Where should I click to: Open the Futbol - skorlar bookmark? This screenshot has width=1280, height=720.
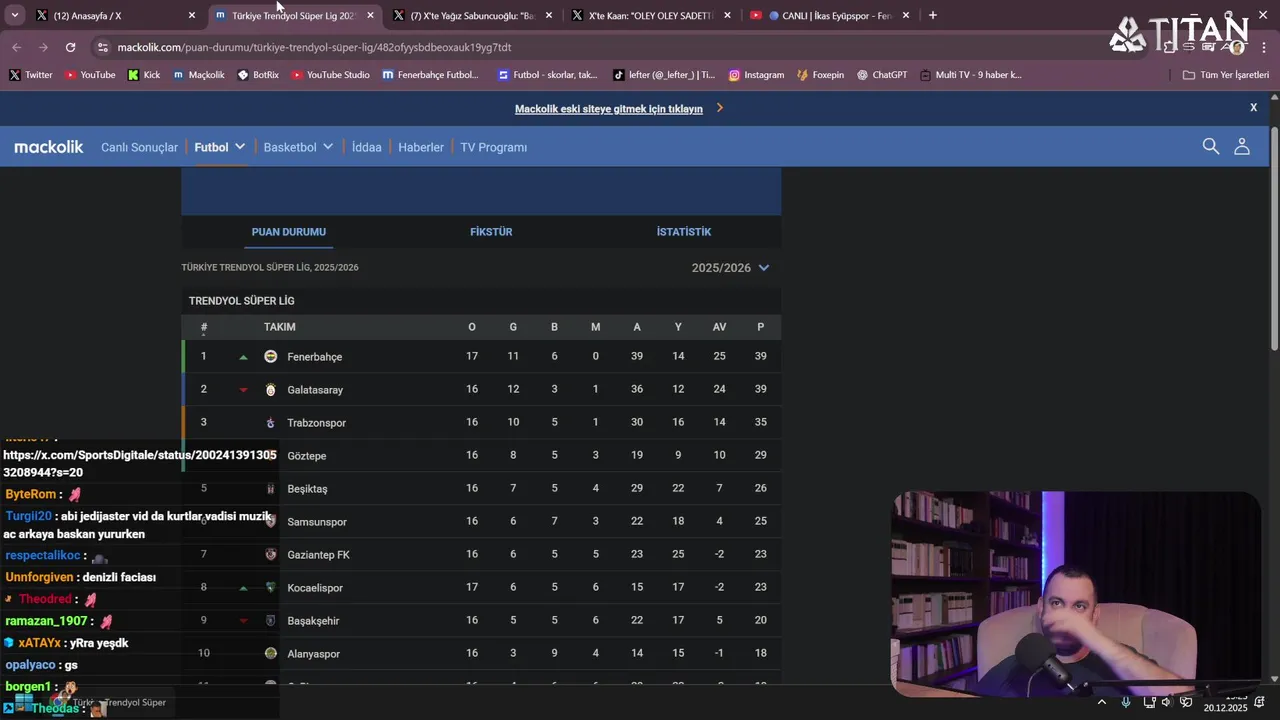[547, 75]
